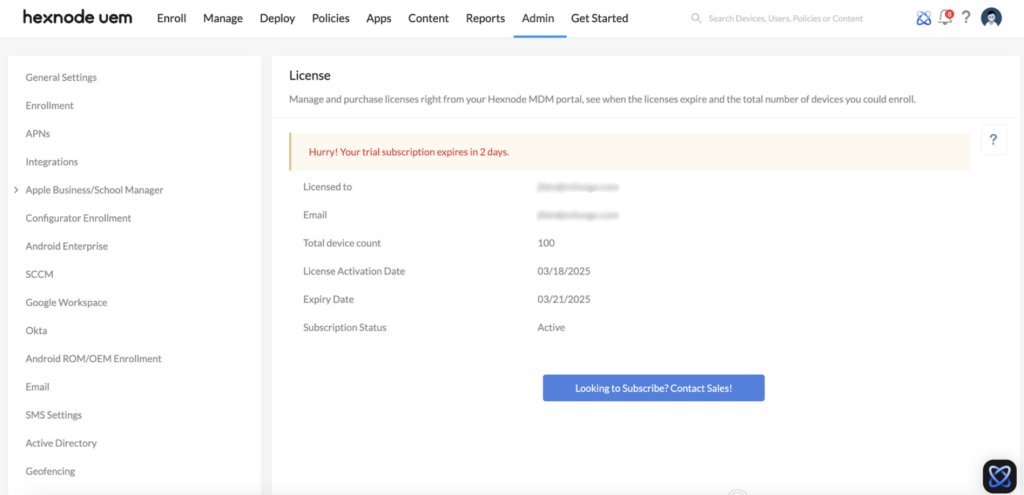Open the Get Started tab
Screen dimensions: 1024x495
coord(600,18)
